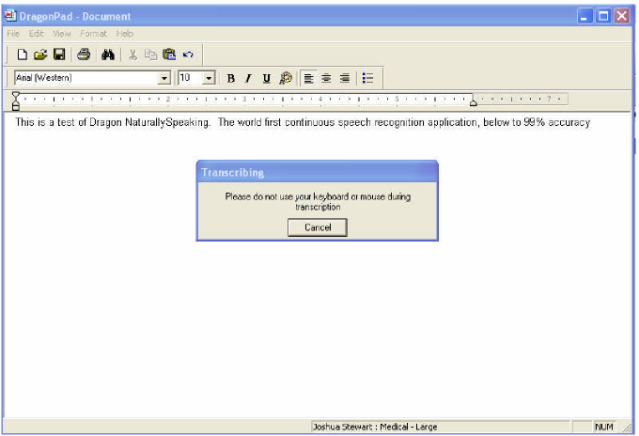Click the left indent marker on ruler
This screenshot has width=639, height=436.
(x=15, y=101)
